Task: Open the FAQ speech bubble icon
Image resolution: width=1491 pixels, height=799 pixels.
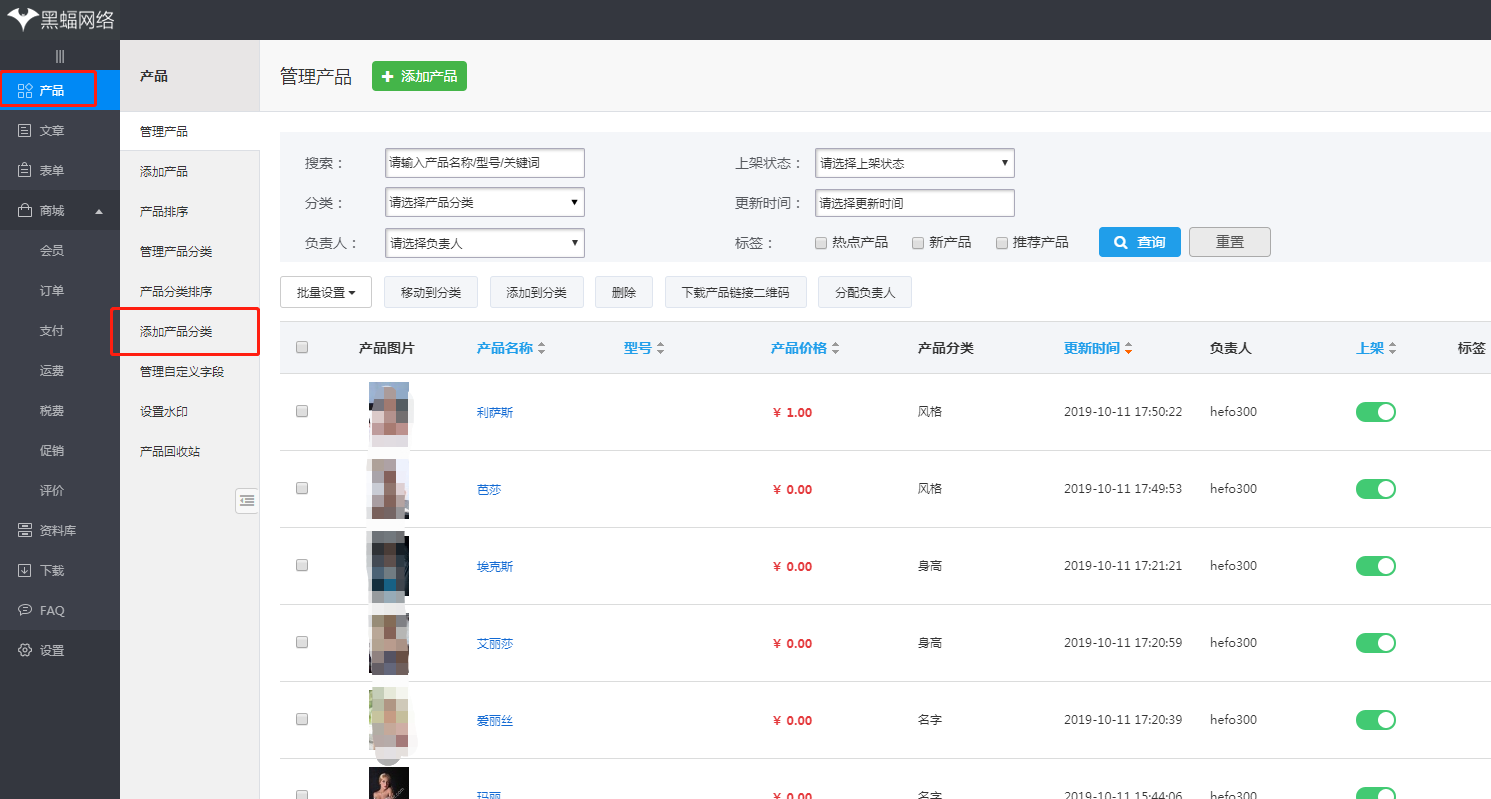Action: coord(24,610)
